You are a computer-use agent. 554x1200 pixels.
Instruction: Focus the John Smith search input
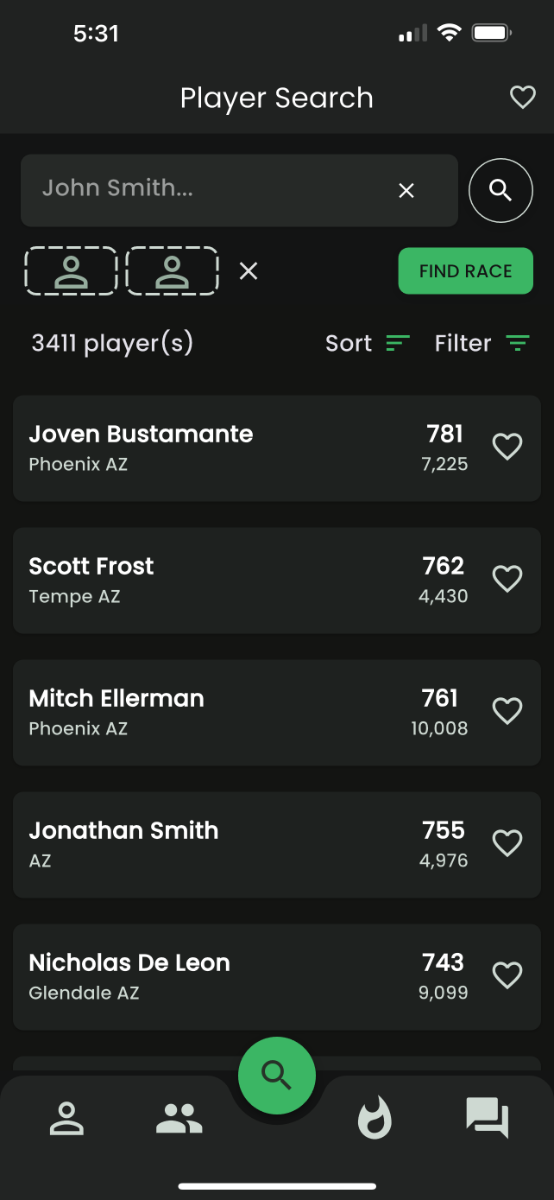pyautogui.click(x=205, y=188)
